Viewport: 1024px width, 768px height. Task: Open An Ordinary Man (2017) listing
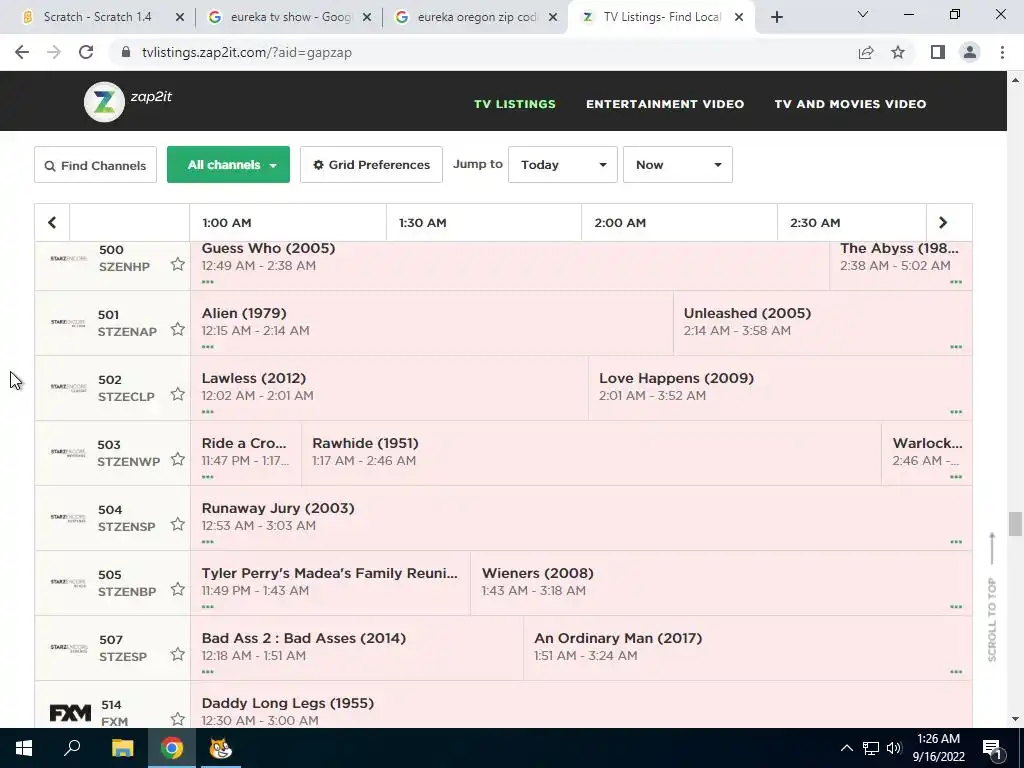[x=618, y=638]
